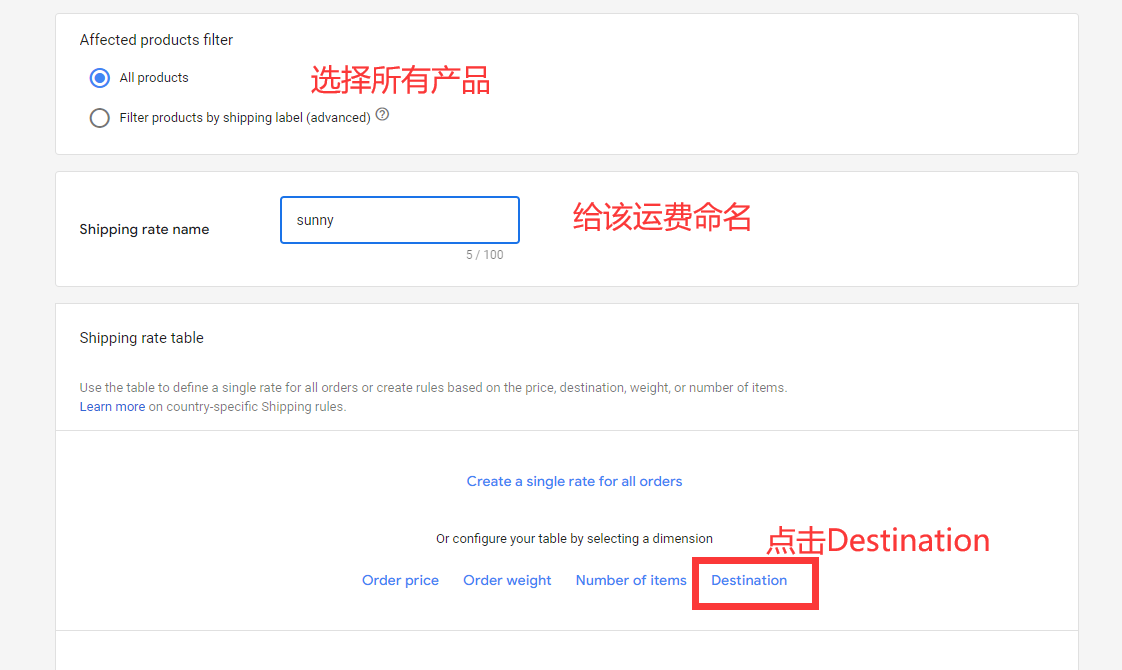Click the dimension selection prompt text
Viewport: 1122px width, 670px height.
point(574,538)
